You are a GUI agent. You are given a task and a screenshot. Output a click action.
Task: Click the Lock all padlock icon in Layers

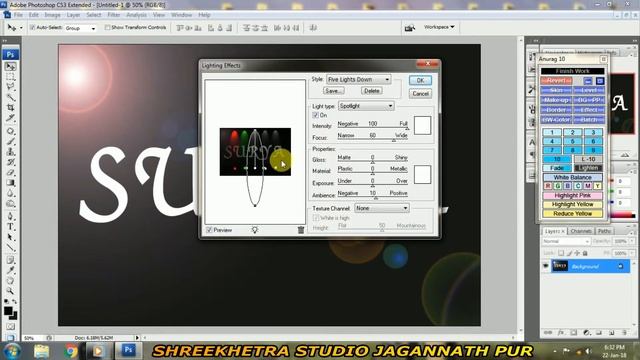pyautogui.click(x=585, y=253)
